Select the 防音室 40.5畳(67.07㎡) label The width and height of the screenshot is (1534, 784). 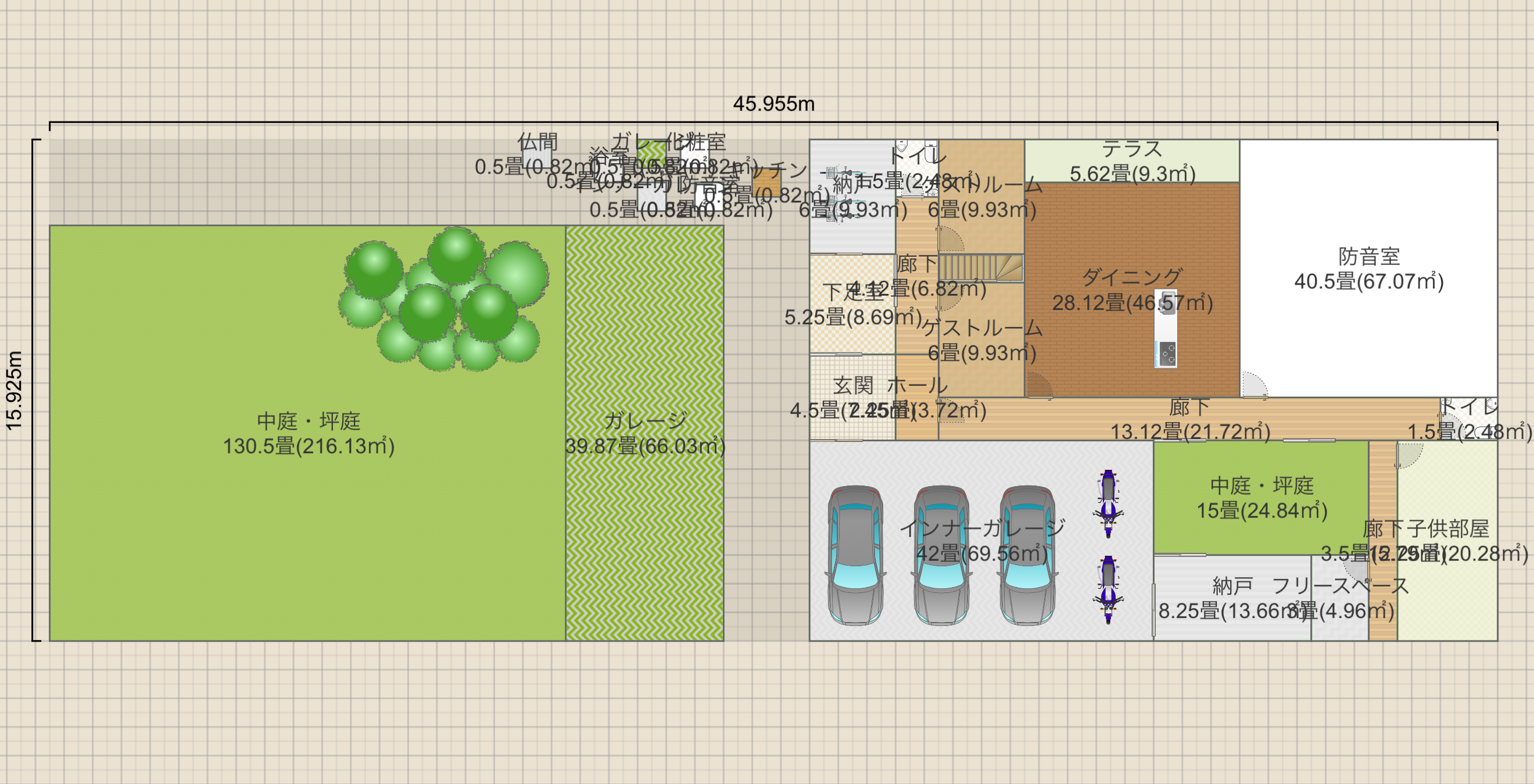click(1369, 268)
